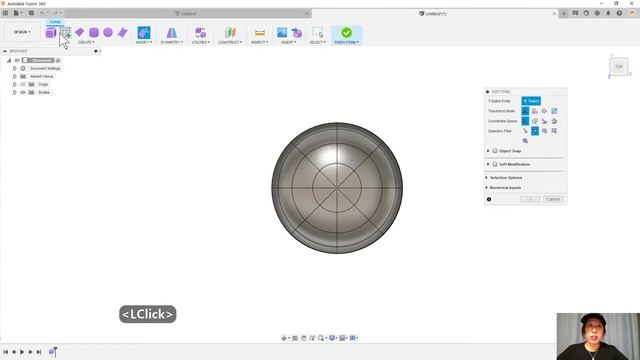The width and height of the screenshot is (640, 360).
Task: Click the Insert image icon
Action: pyautogui.click(x=282, y=33)
